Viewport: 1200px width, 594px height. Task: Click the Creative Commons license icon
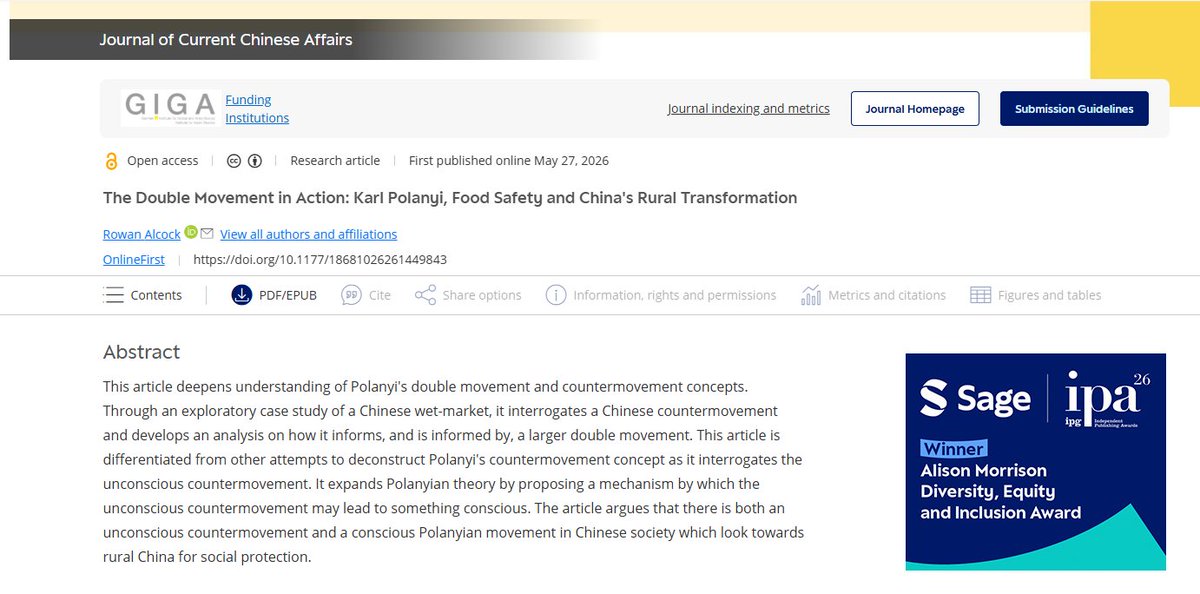coord(234,161)
